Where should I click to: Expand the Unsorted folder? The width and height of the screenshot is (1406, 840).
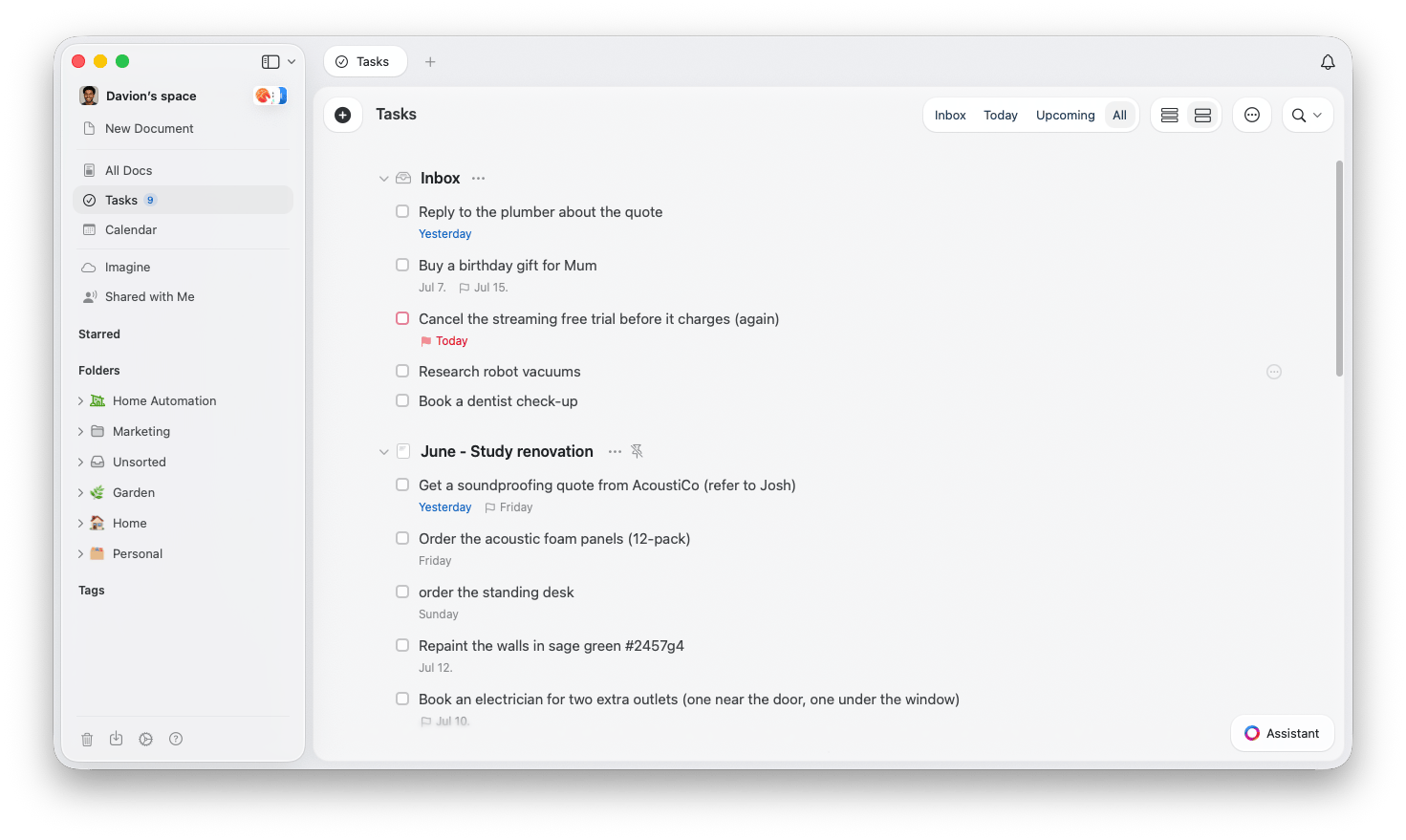pos(80,463)
